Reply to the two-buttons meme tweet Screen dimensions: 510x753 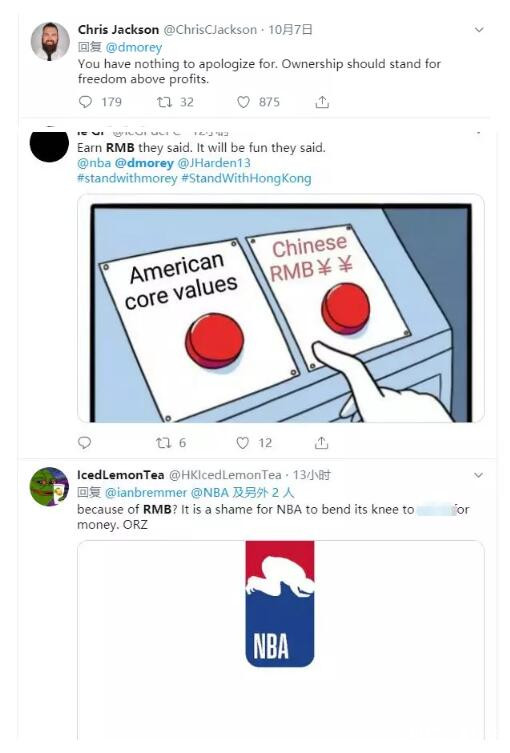[85, 443]
